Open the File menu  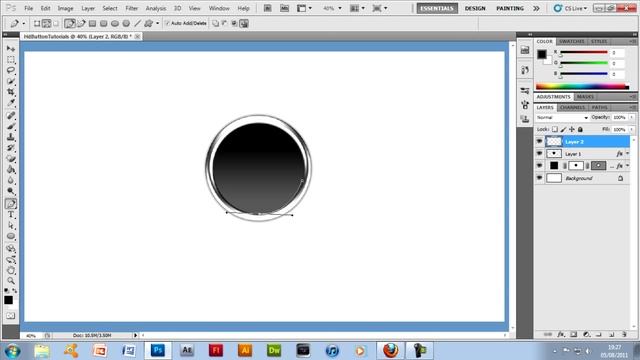point(29,8)
